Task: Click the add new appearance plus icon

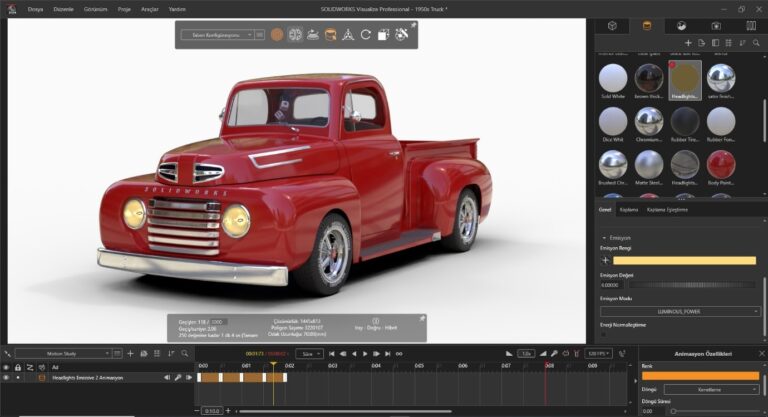Action: [687, 43]
